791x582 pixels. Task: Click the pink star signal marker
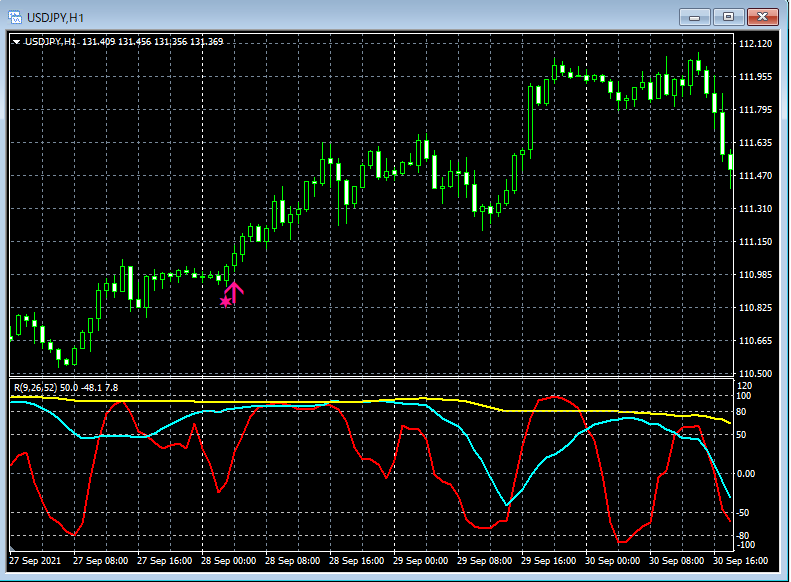coord(225,300)
